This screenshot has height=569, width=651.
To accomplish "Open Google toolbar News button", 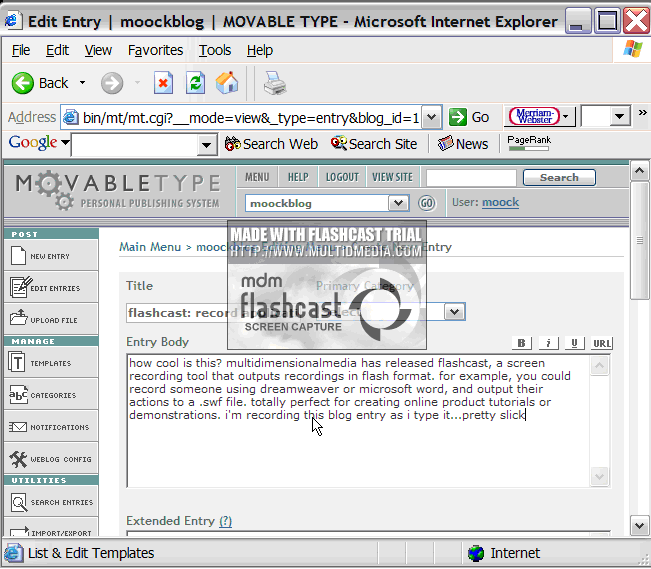I will tap(463, 144).
